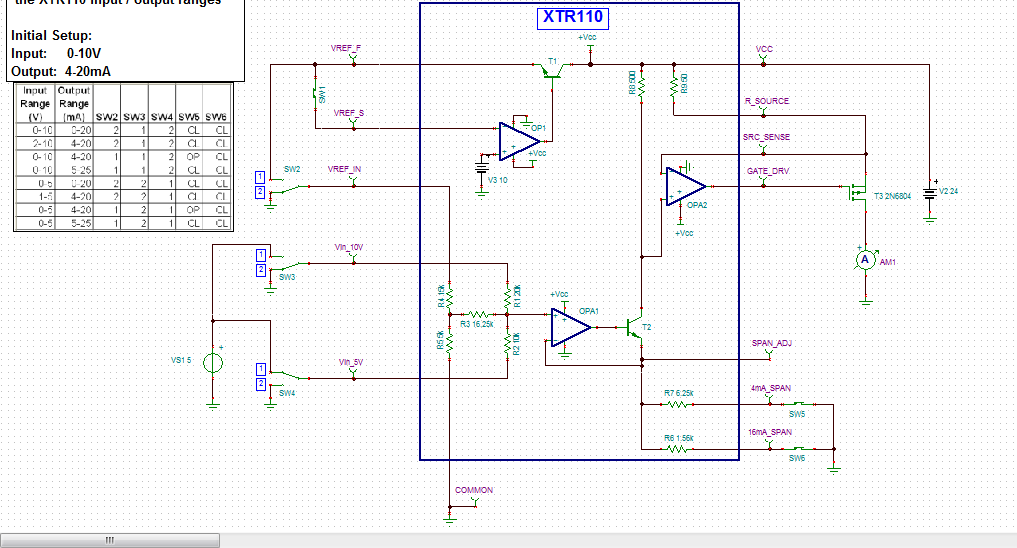Select resistor R7 6.25k

[676, 405]
